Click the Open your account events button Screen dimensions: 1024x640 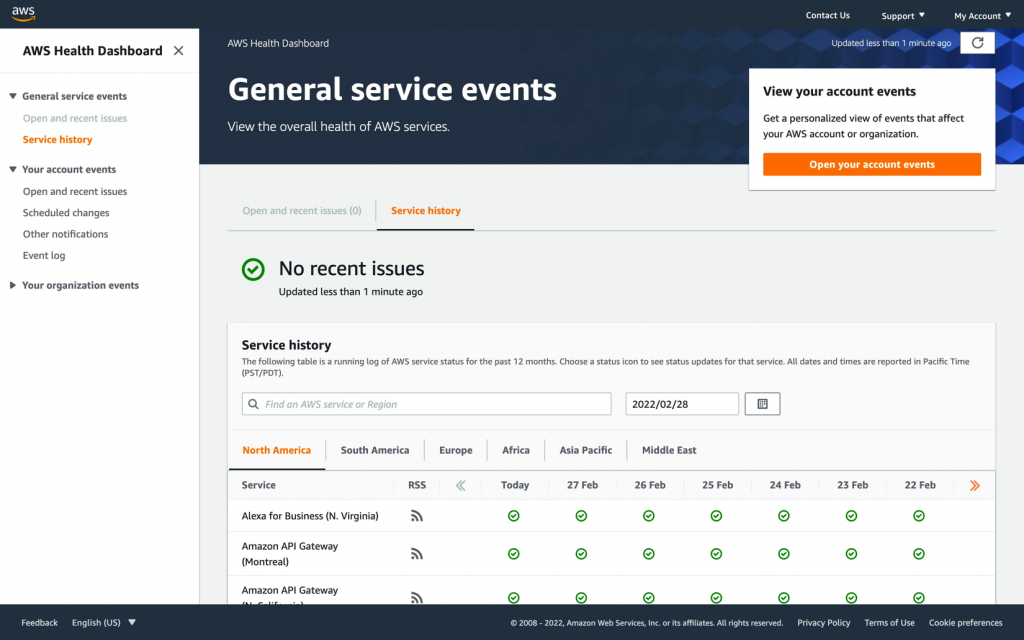(871, 163)
